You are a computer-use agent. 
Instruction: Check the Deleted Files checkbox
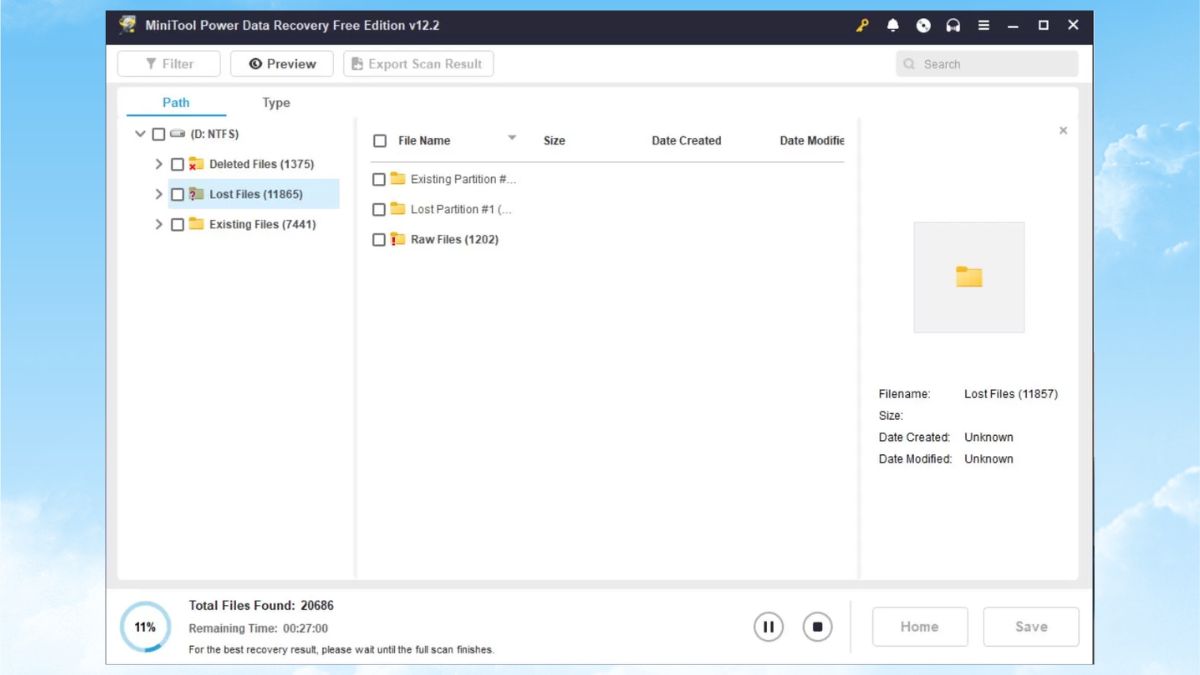tap(177, 164)
